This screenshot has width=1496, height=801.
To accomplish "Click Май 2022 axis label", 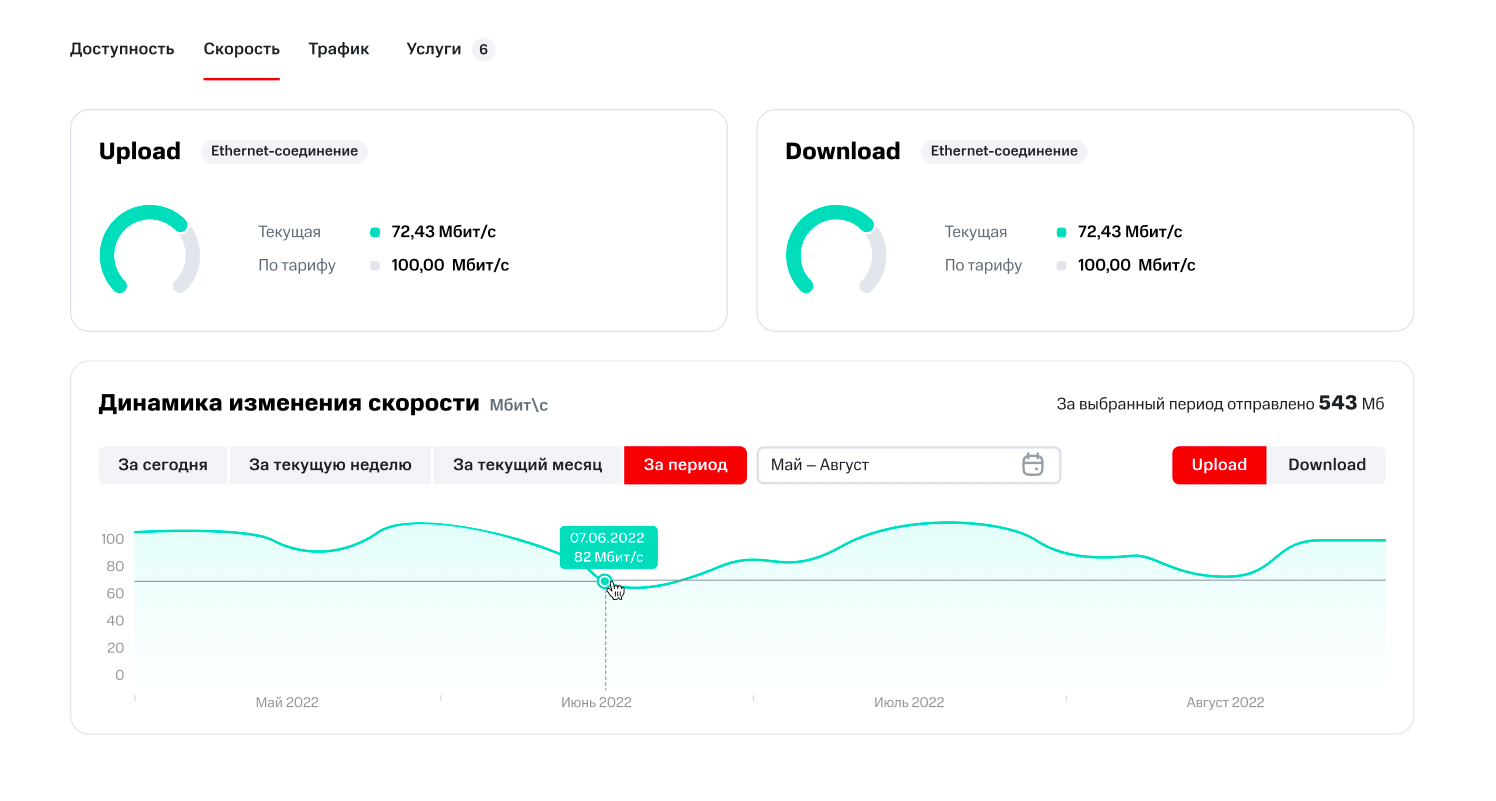I will [x=287, y=703].
